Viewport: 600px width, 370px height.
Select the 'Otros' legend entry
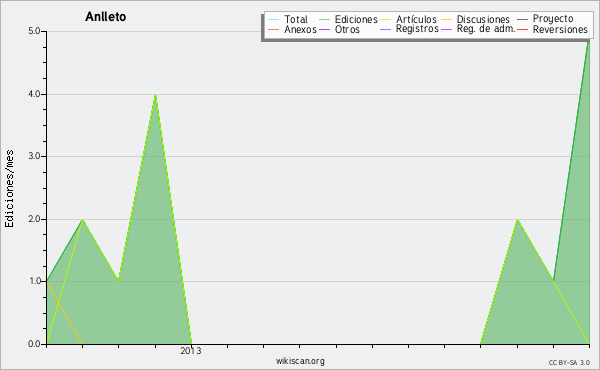click(x=347, y=29)
